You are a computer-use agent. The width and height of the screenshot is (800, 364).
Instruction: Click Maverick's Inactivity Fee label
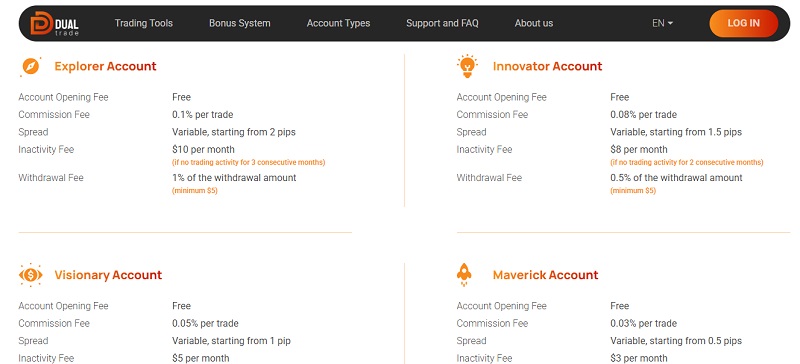pyautogui.click(x=485, y=358)
